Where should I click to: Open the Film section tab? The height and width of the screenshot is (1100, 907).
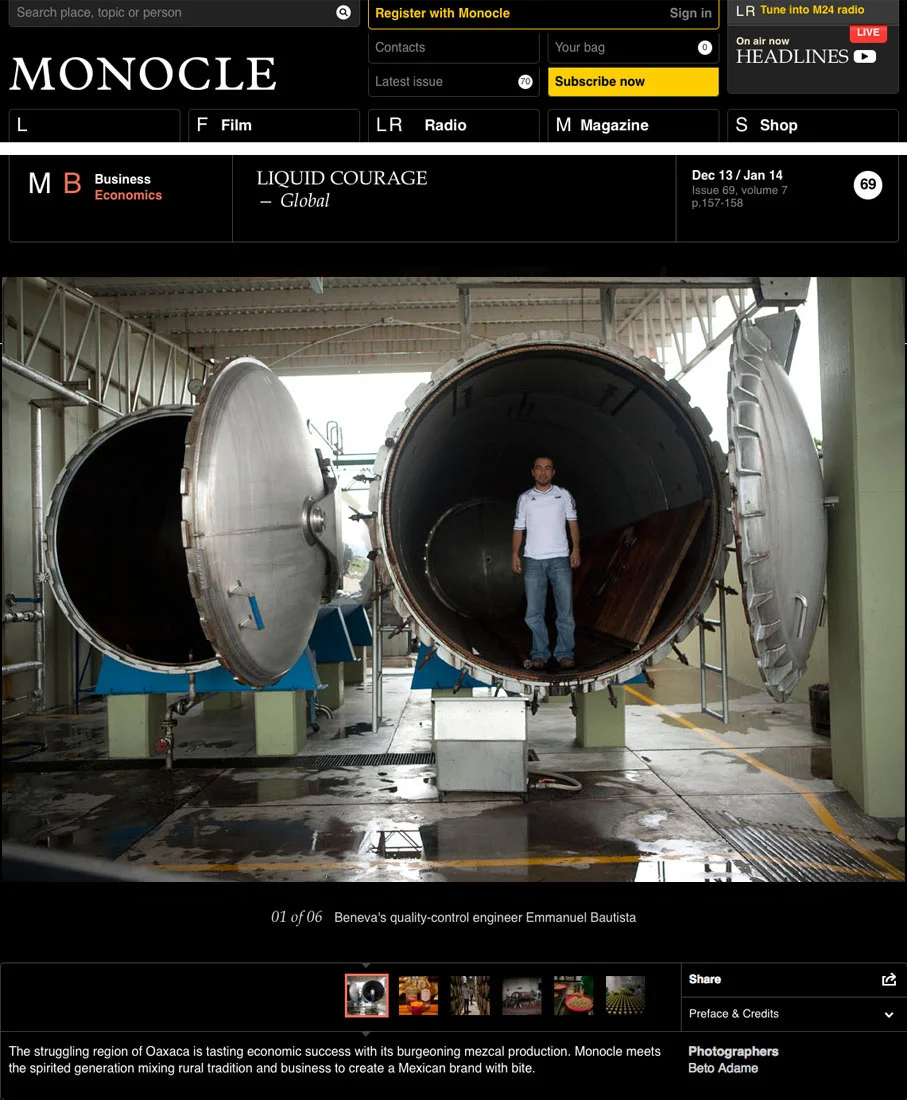coord(274,125)
